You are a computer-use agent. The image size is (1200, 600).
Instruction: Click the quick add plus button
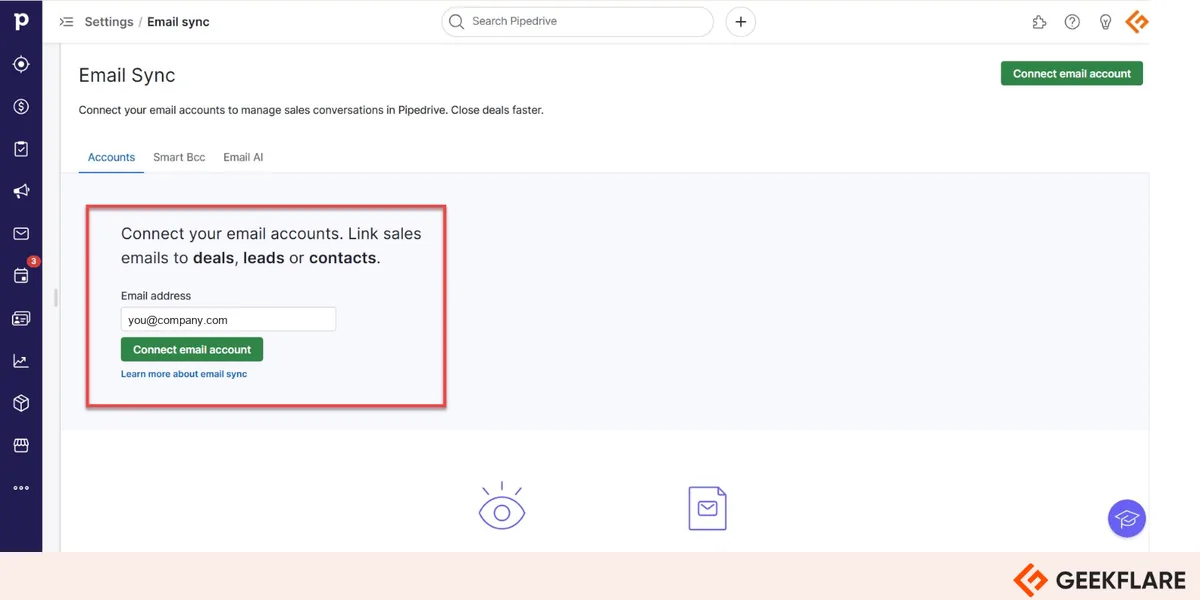pyautogui.click(x=740, y=22)
